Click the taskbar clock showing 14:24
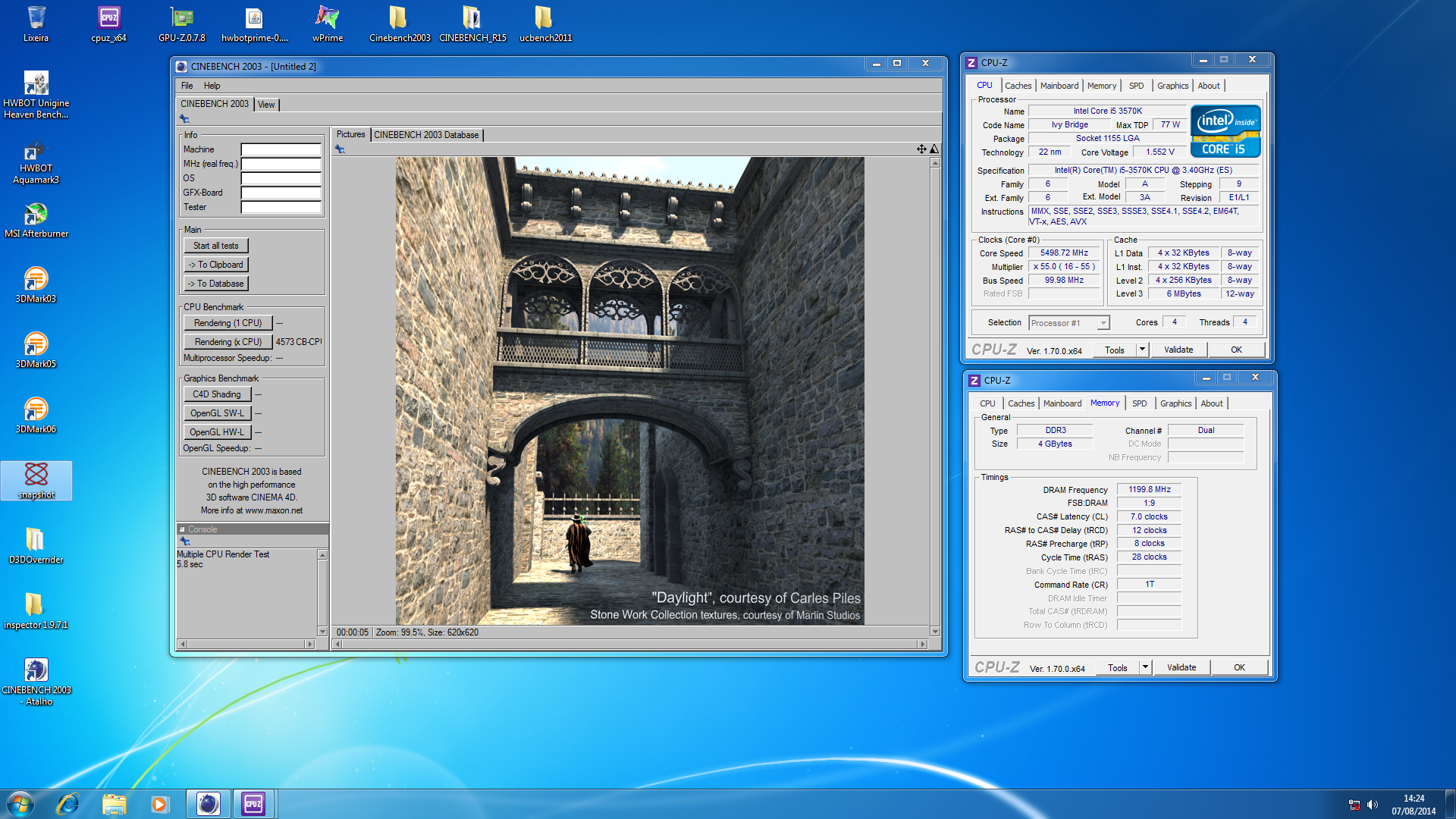This screenshot has width=1456, height=819. pos(1413,805)
